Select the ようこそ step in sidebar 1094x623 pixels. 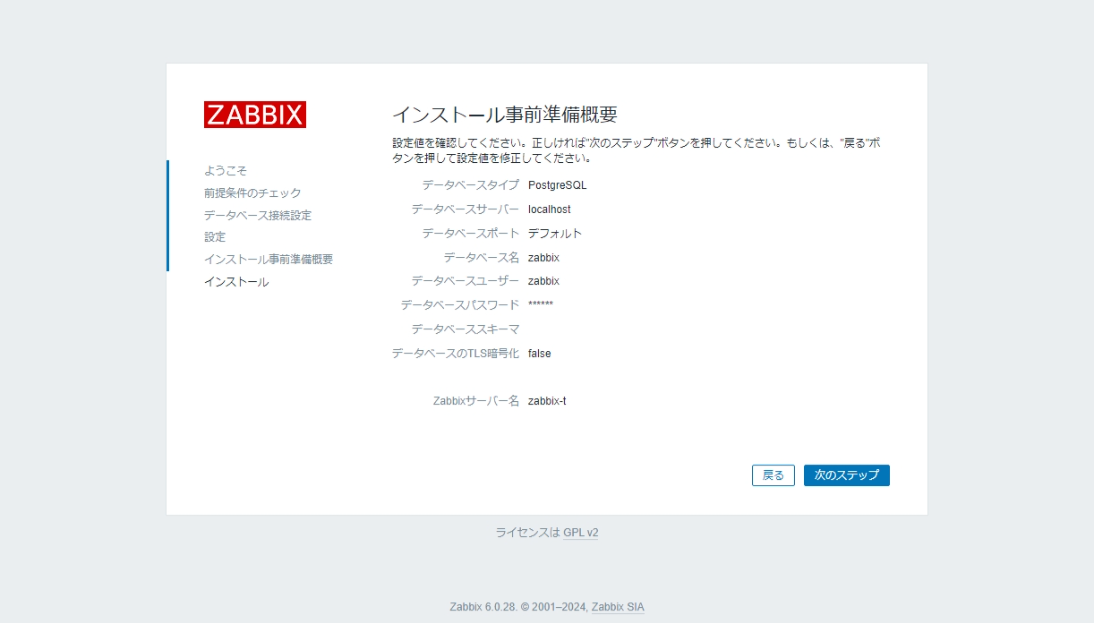pos(225,170)
